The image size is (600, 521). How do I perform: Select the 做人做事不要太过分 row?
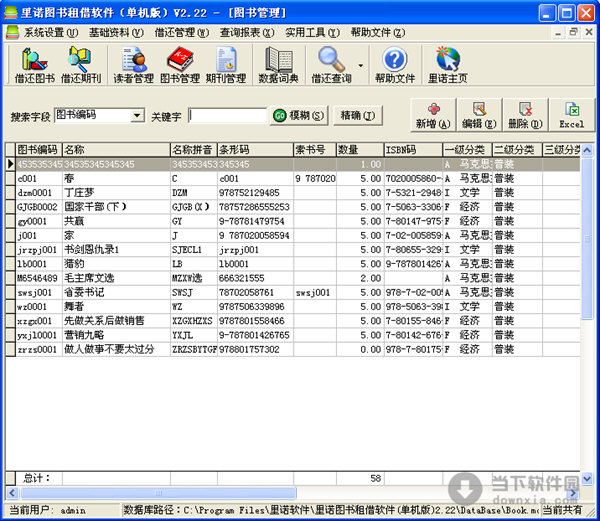[x=293, y=349]
